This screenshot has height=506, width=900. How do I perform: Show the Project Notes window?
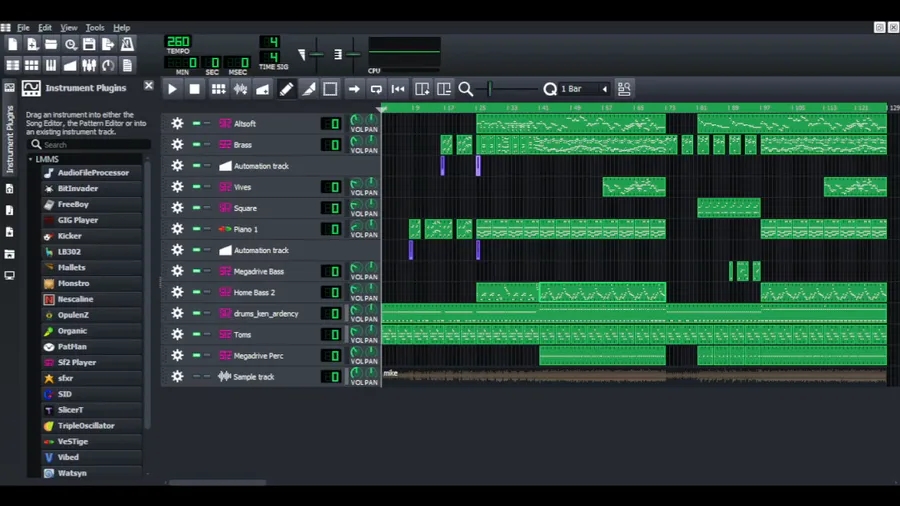(x=127, y=65)
